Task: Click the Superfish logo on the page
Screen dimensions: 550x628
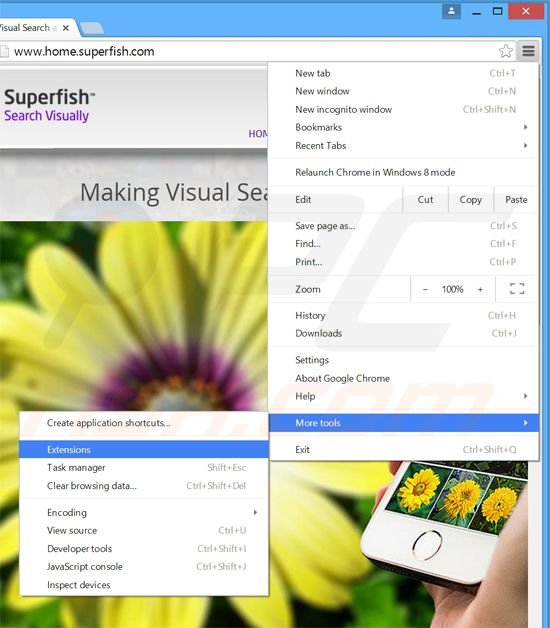Action: [49, 105]
